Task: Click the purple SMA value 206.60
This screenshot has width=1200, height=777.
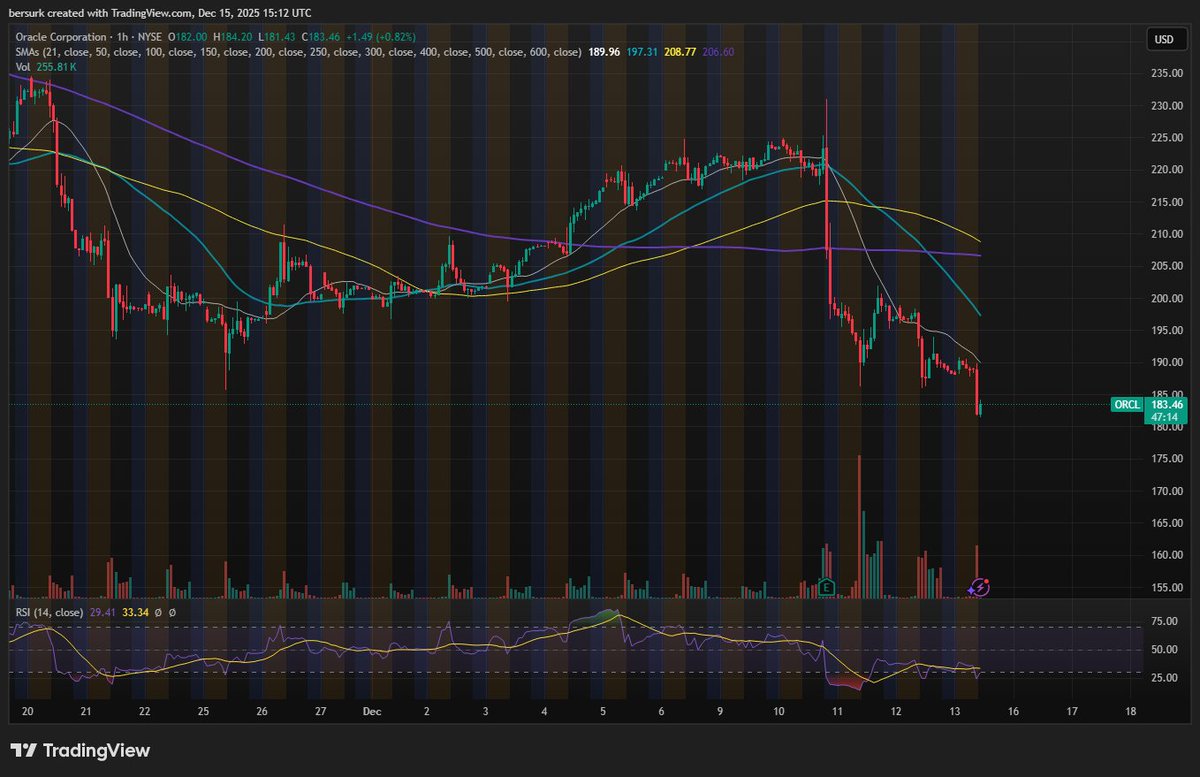Action: tap(718, 52)
